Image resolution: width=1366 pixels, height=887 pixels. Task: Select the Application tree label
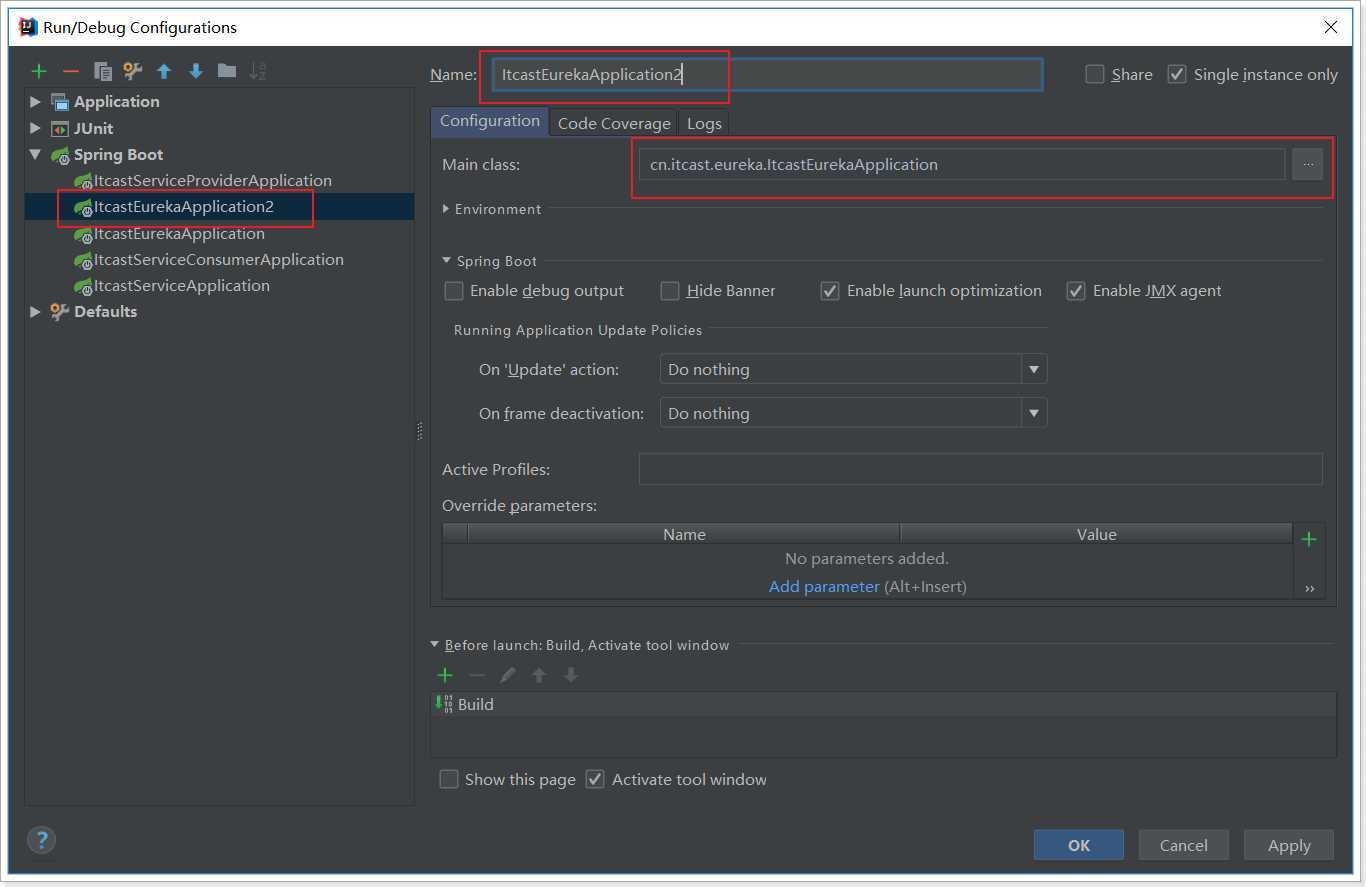(116, 102)
